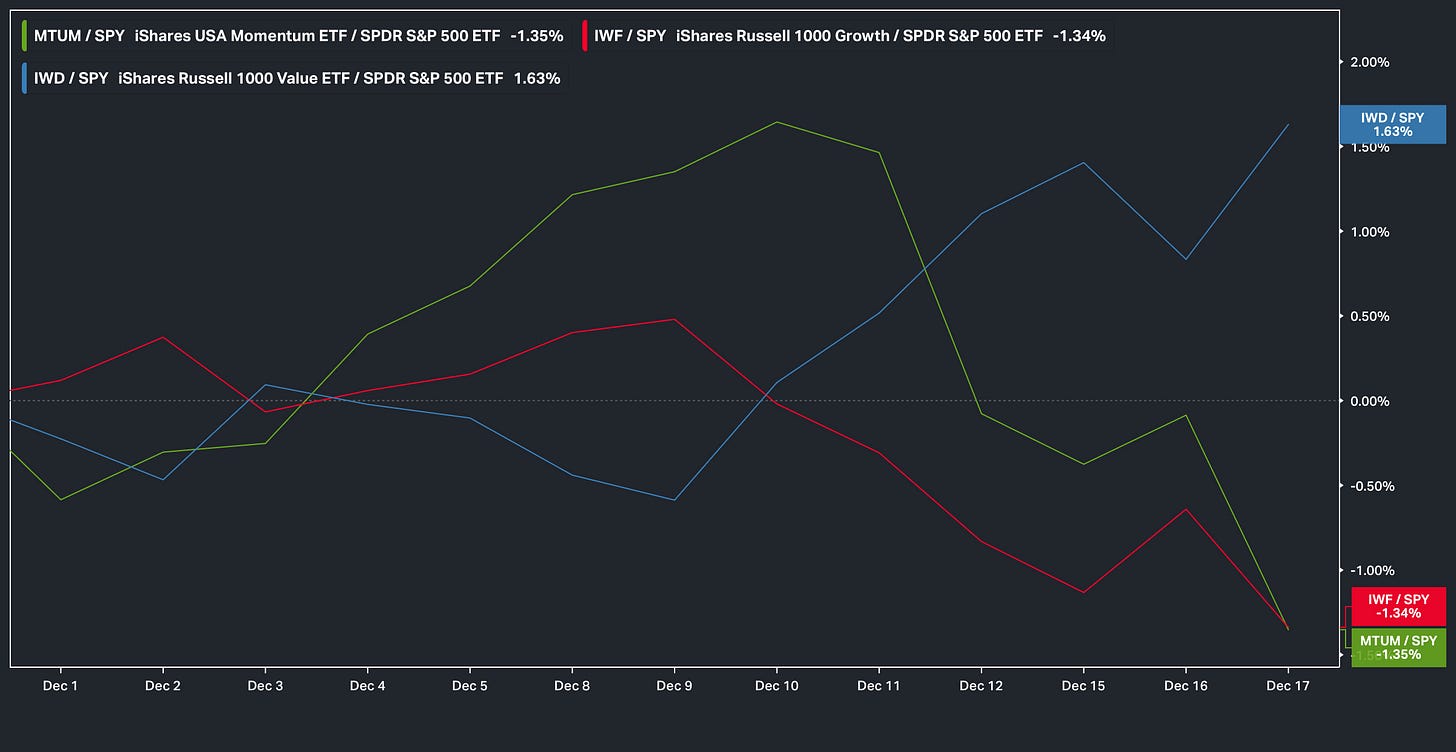This screenshot has height=752, width=1456.
Task: Click the IWF / SPY legend entry
Action: (x=847, y=36)
